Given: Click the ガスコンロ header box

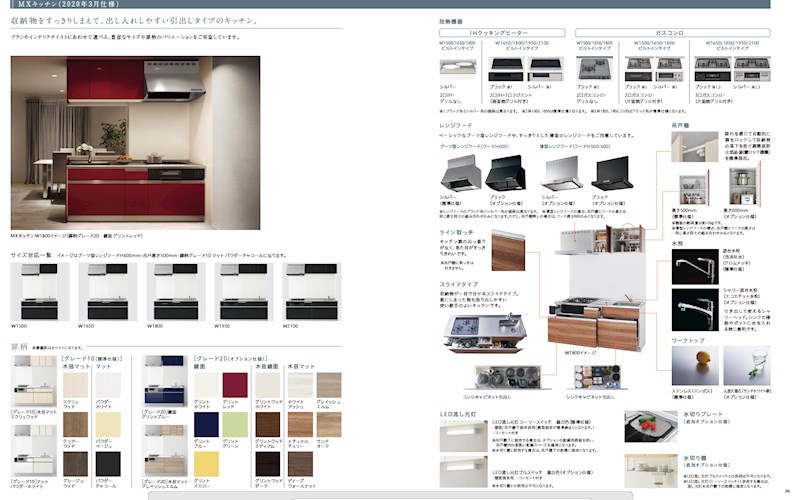Looking at the screenshot, I should click(x=672, y=33).
